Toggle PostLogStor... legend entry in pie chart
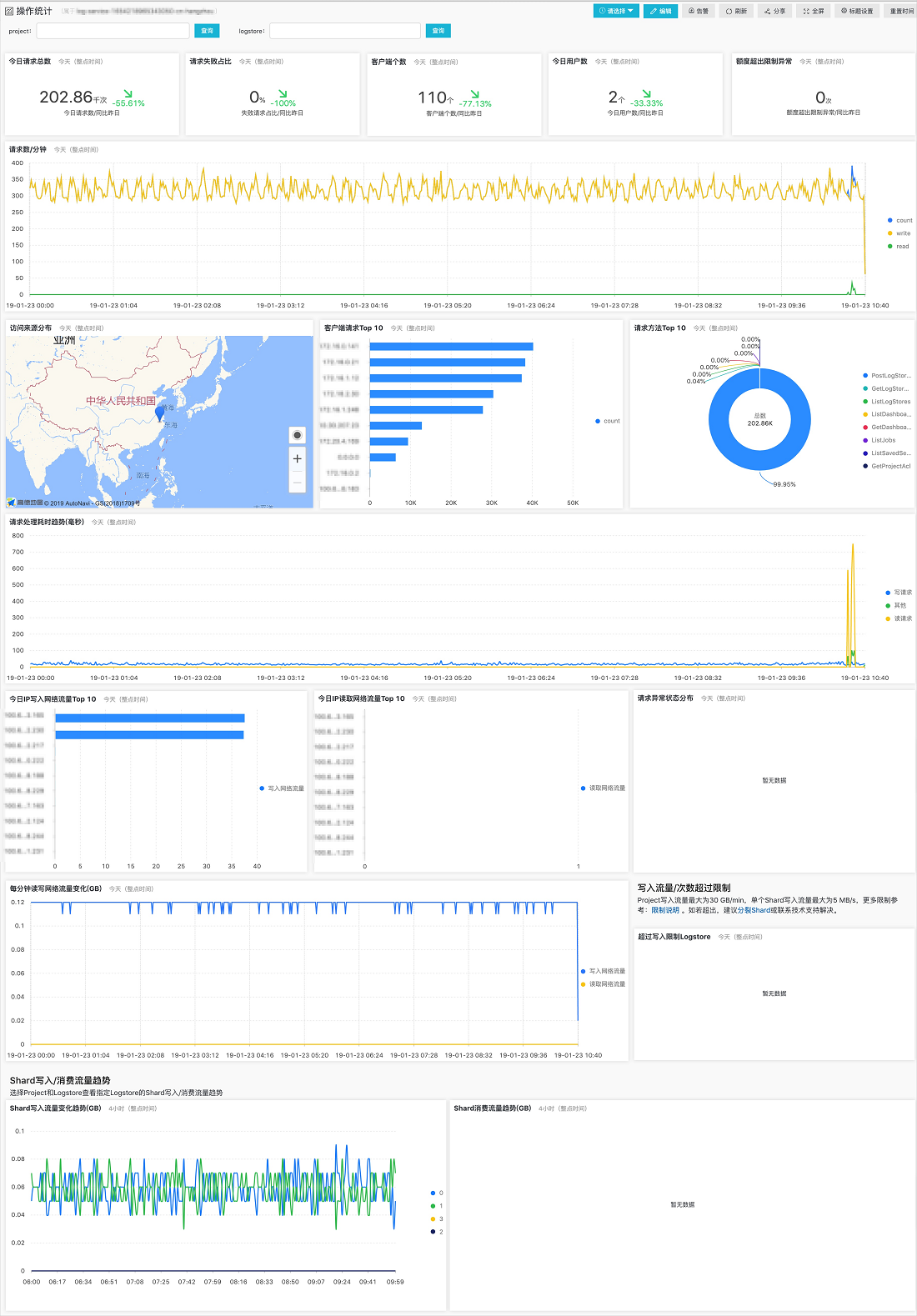The width and height of the screenshot is (917, 1316). point(887,376)
